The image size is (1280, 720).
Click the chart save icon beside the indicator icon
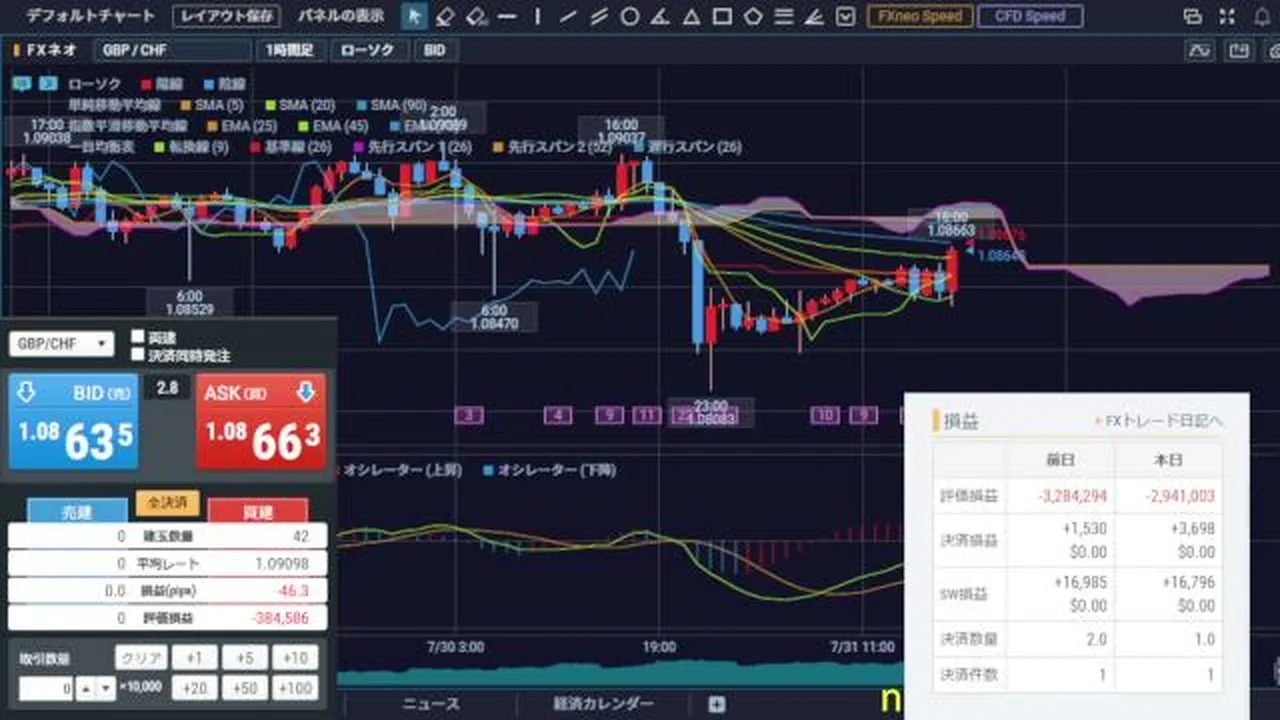(1239, 50)
